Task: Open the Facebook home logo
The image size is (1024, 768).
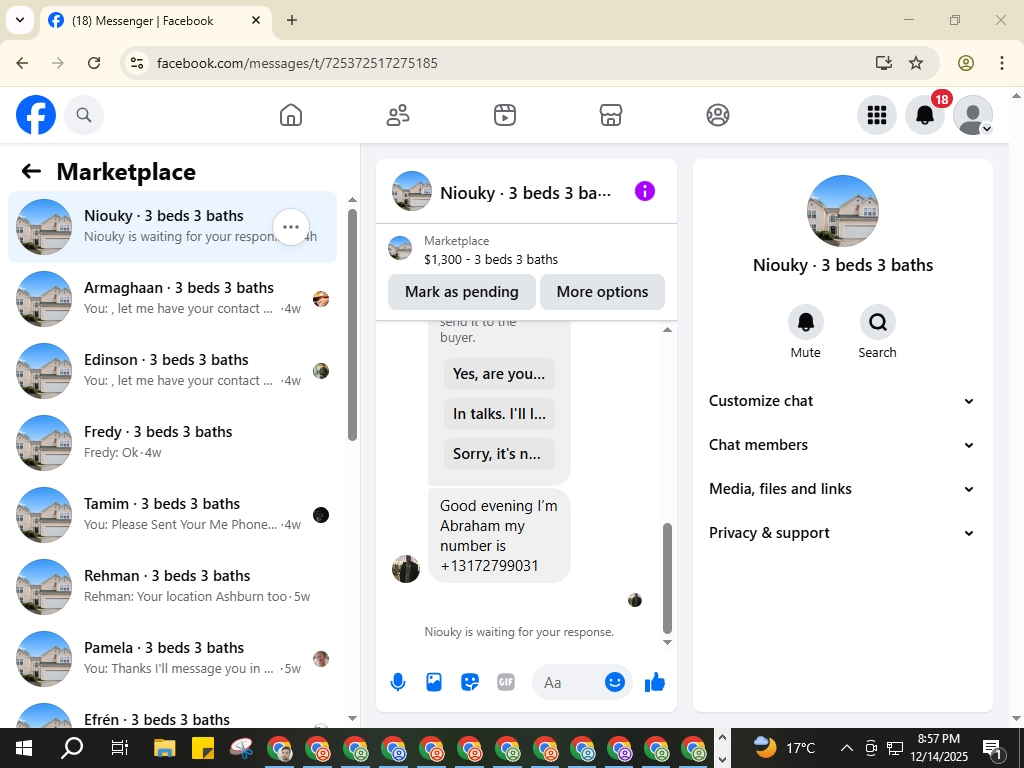Action: coord(36,115)
